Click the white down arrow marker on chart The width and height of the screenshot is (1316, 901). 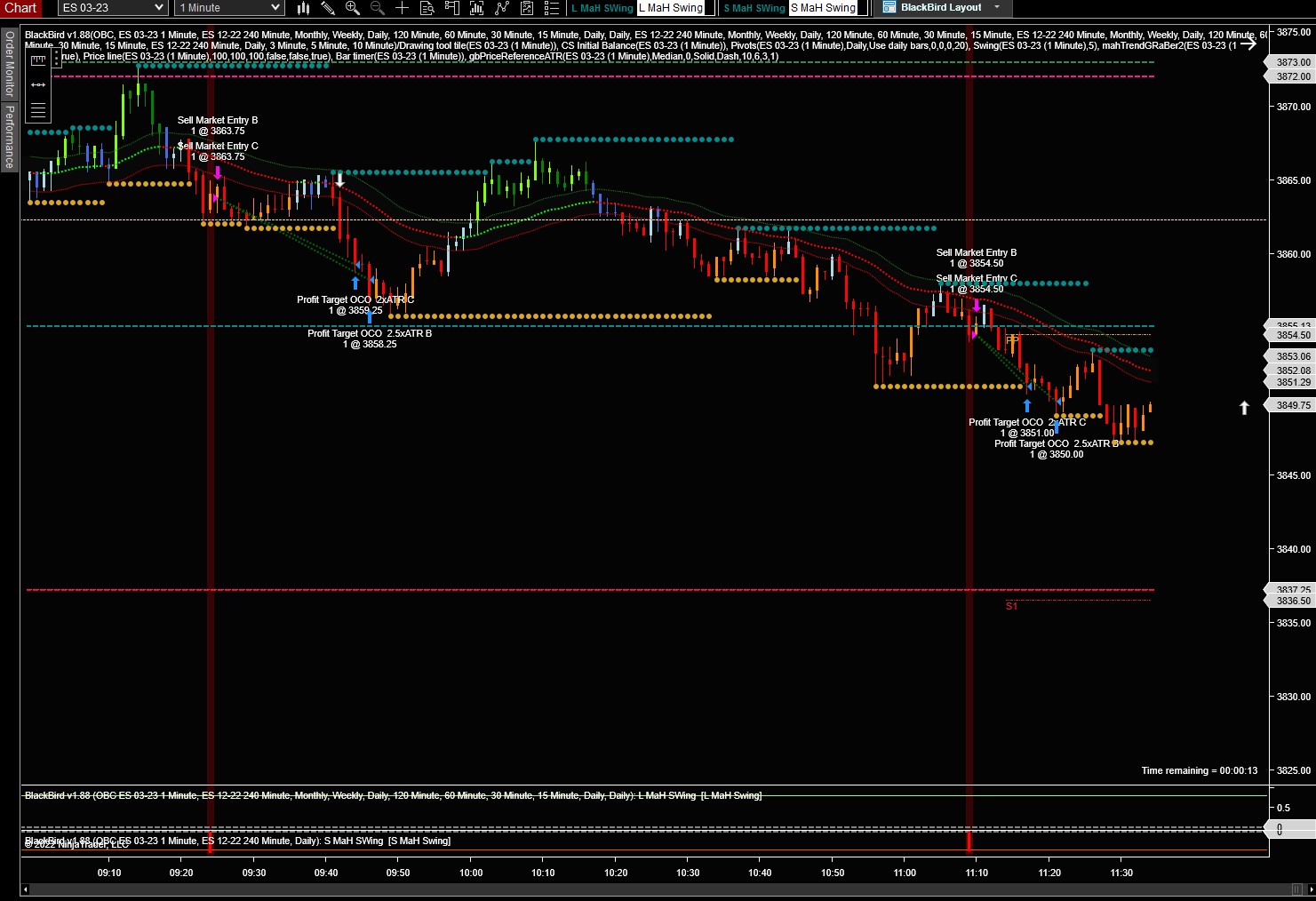pos(339,180)
